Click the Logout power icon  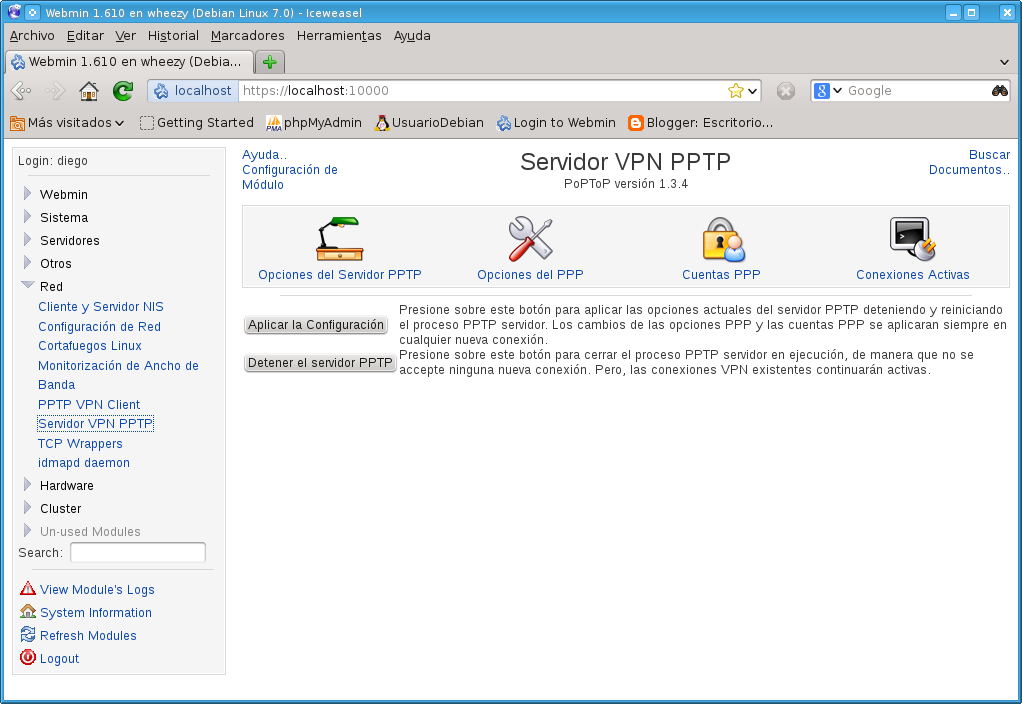click(x=27, y=657)
